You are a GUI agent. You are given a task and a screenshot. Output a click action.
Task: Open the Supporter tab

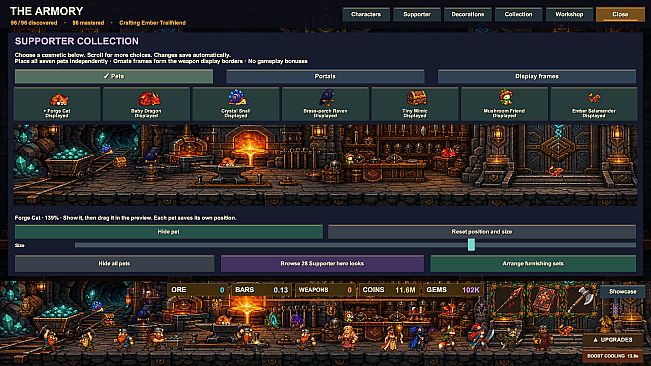click(x=417, y=14)
